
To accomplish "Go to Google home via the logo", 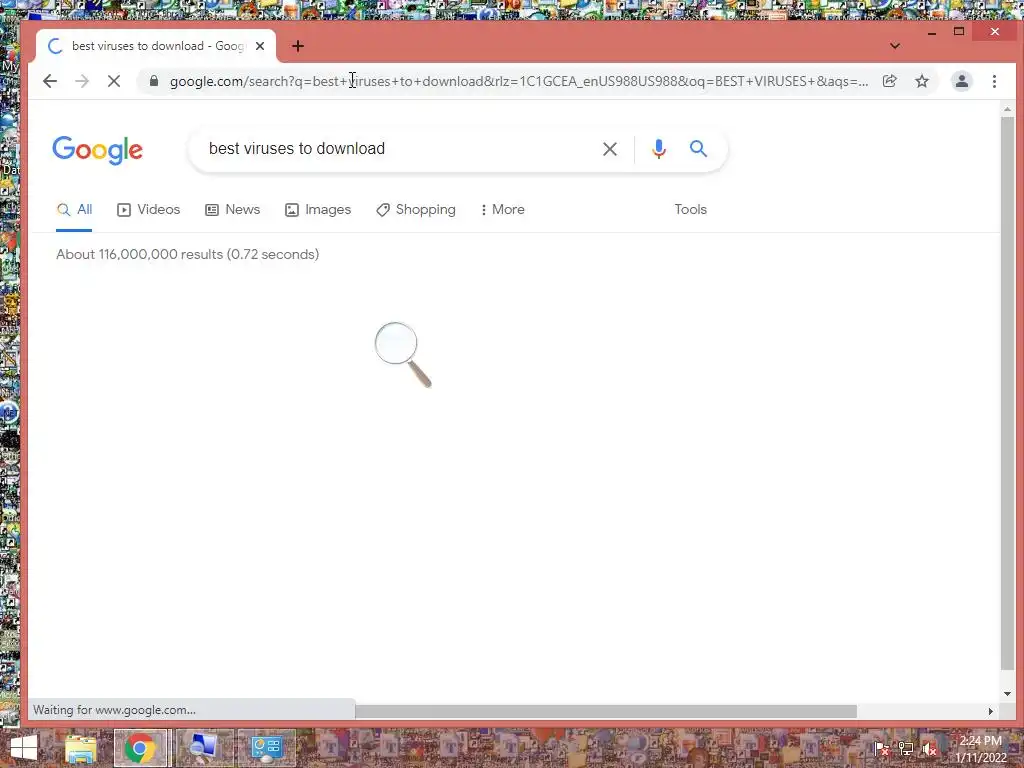I will [97, 150].
